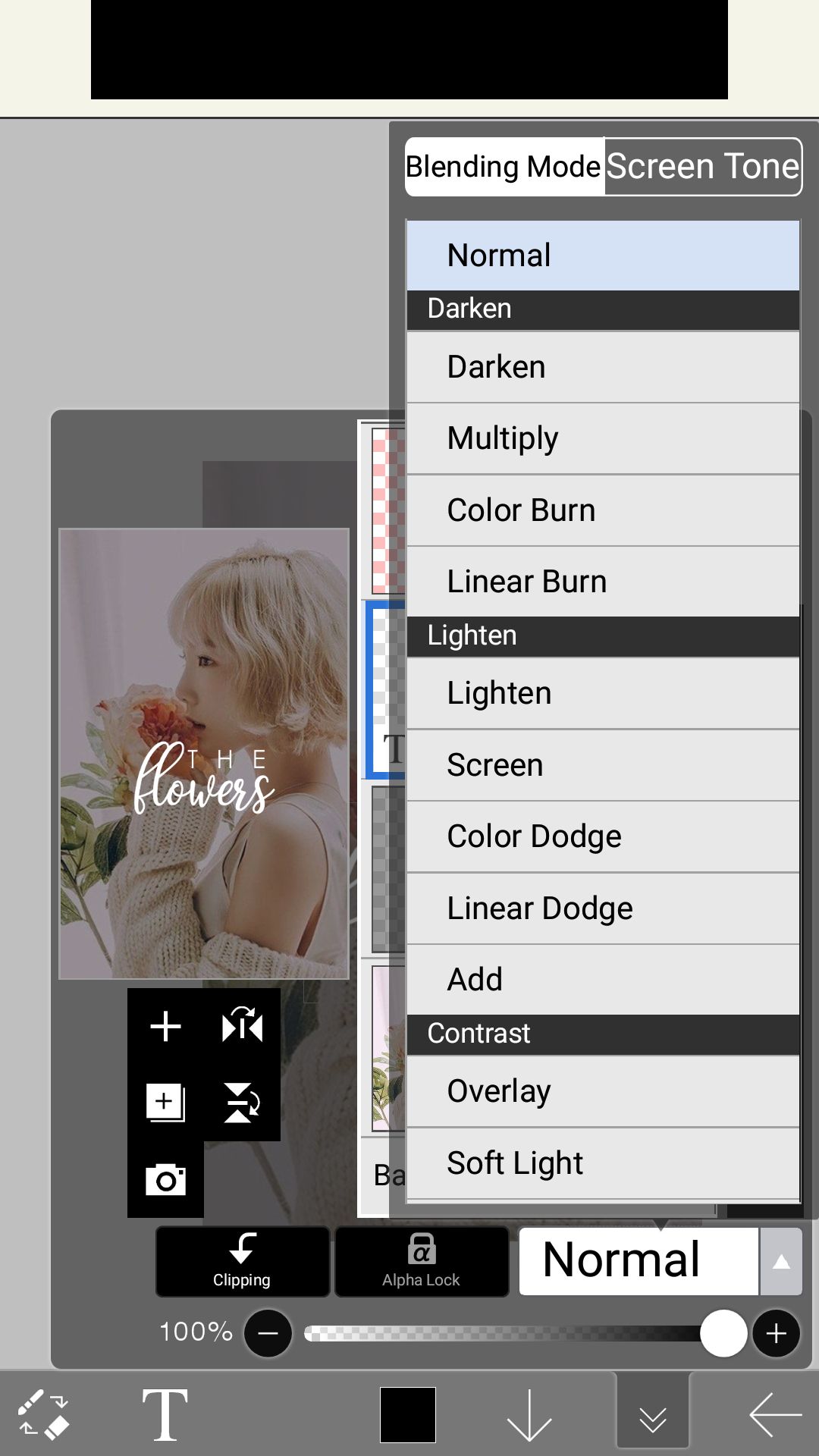Tap the flip layer horizontally icon
This screenshot has width=819, height=1456.
242,1026
